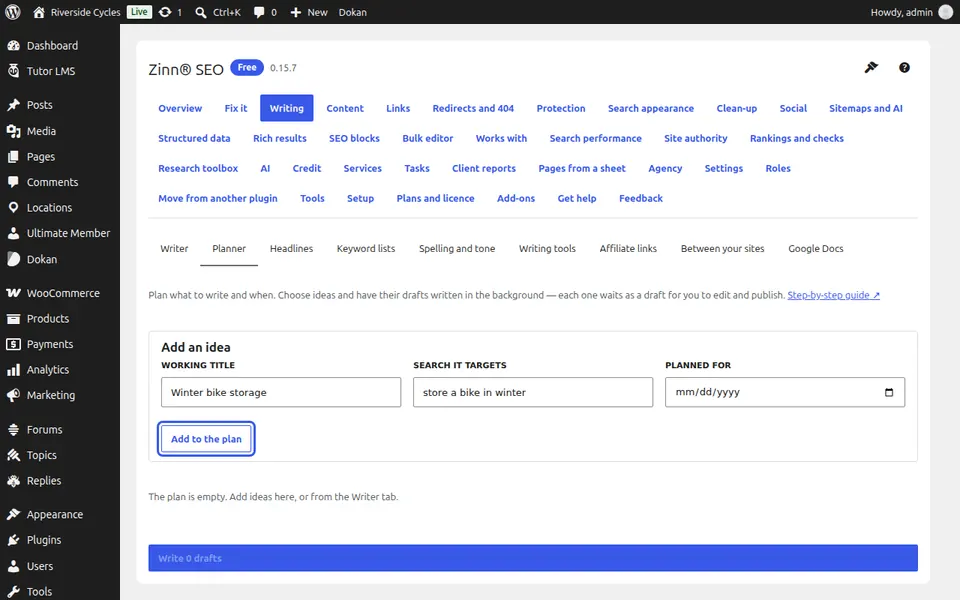Click Media sidebar icon
Viewport: 960px width, 600px height.
point(13,131)
